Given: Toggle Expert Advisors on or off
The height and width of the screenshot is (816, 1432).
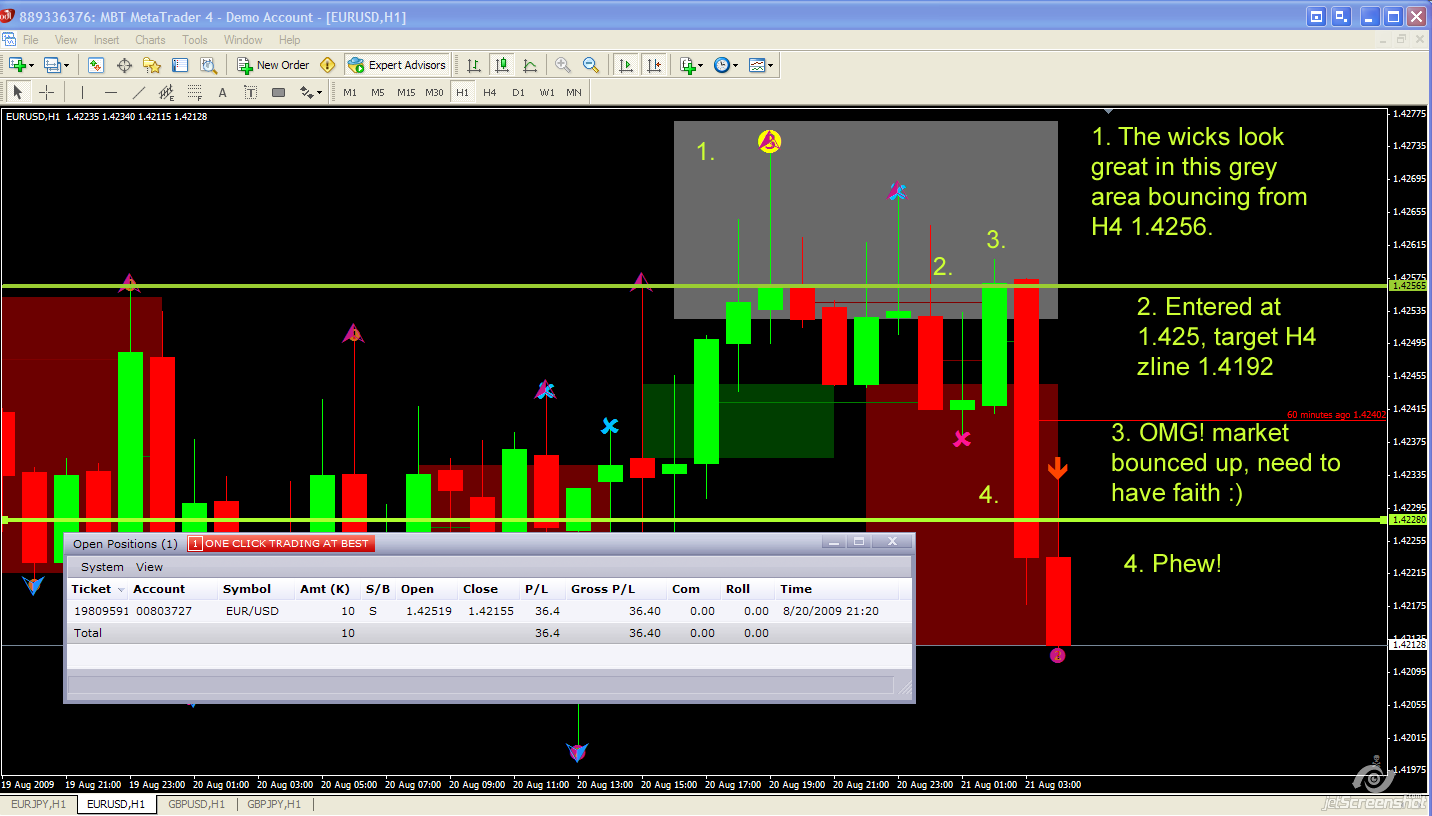Looking at the screenshot, I should [398, 65].
